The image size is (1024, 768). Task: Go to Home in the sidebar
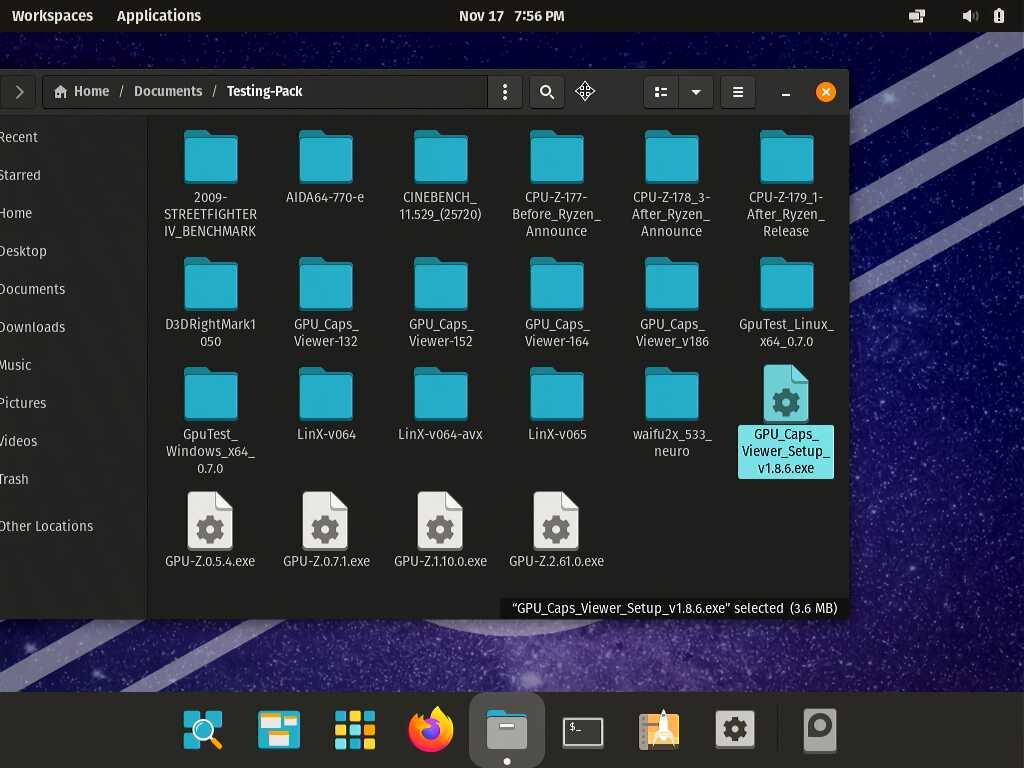73,213
